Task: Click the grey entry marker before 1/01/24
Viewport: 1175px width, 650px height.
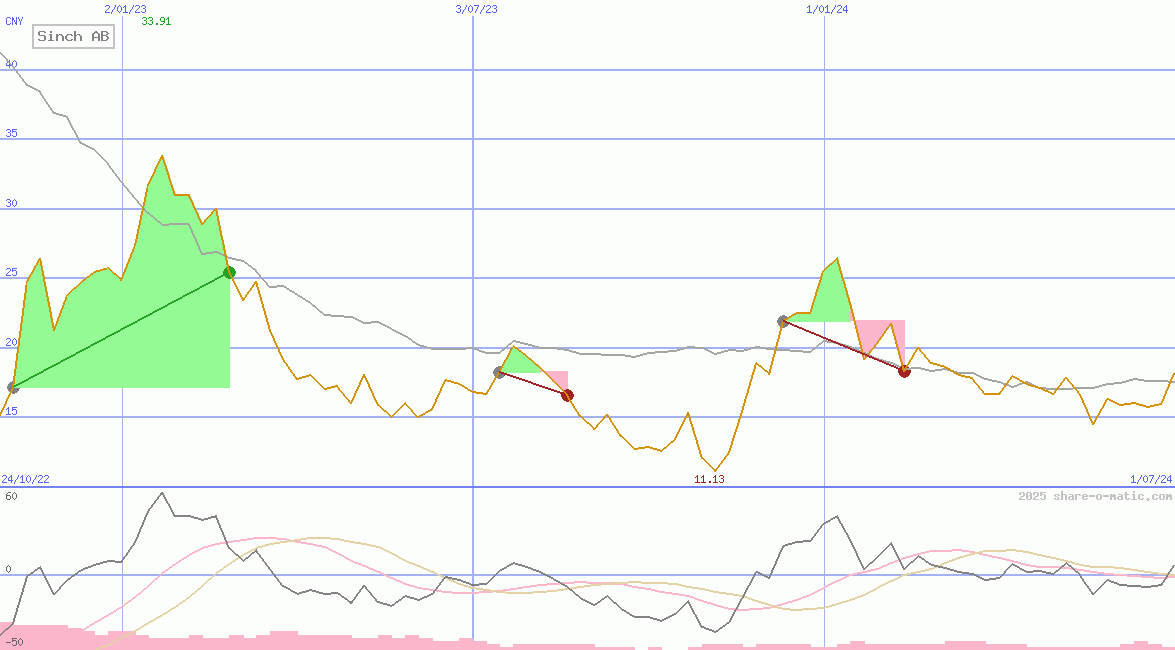Action: [783, 321]
